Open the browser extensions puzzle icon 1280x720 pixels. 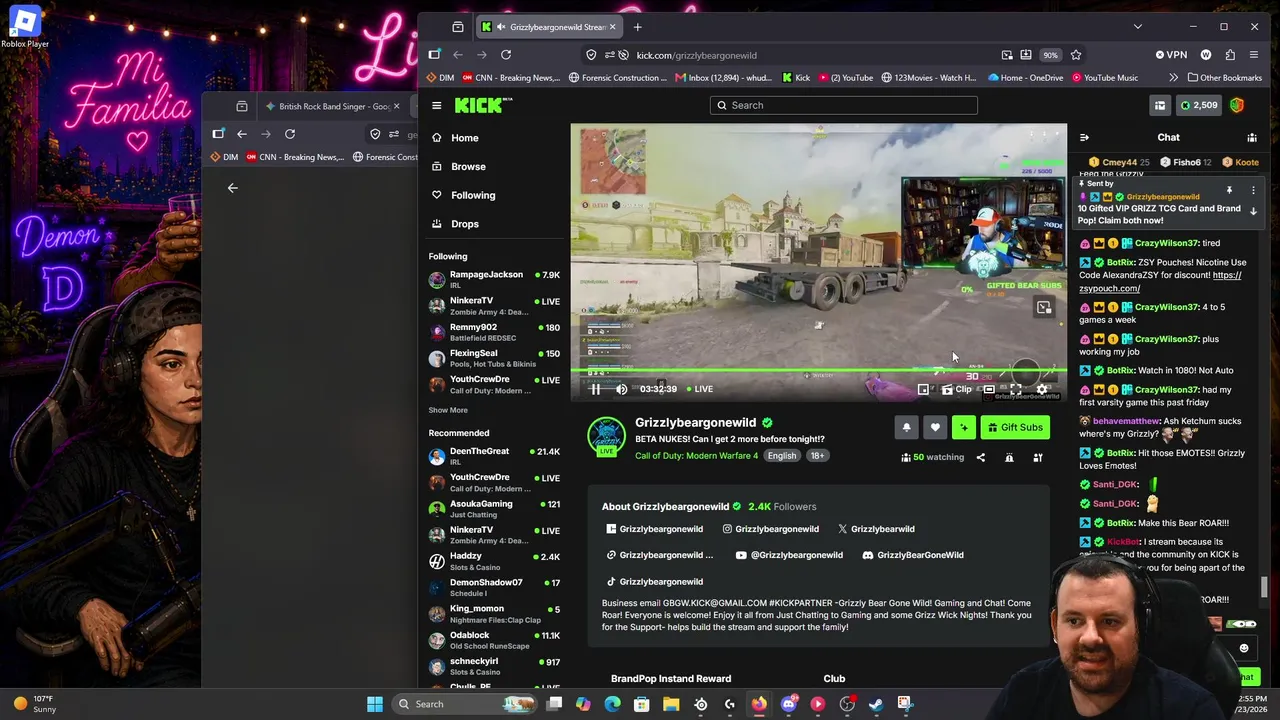point(1230,55)
